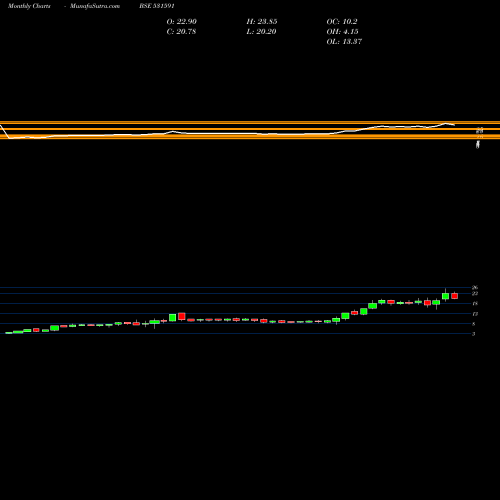This screenshot has width=500, height=500.
Task: Click the price axis label 3
Action: pyautogui.click(x=474, y=334)
